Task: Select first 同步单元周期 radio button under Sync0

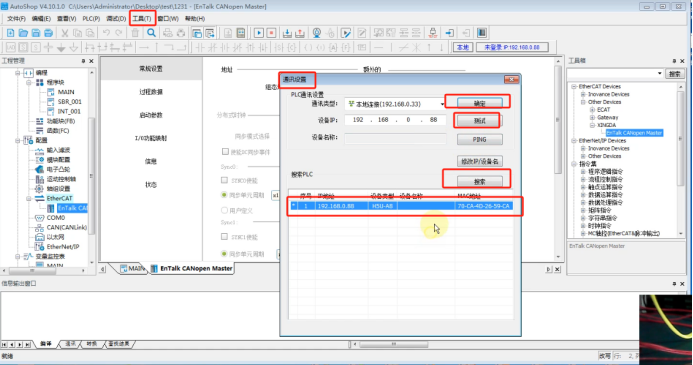Action: point(224,195)
